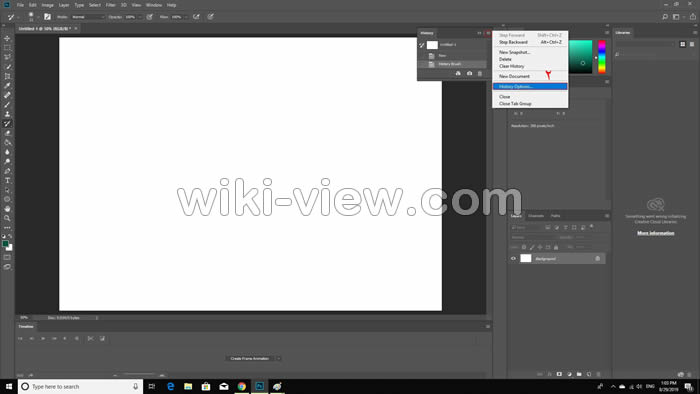Toggle pressure for opacity icon

(150, 17)
